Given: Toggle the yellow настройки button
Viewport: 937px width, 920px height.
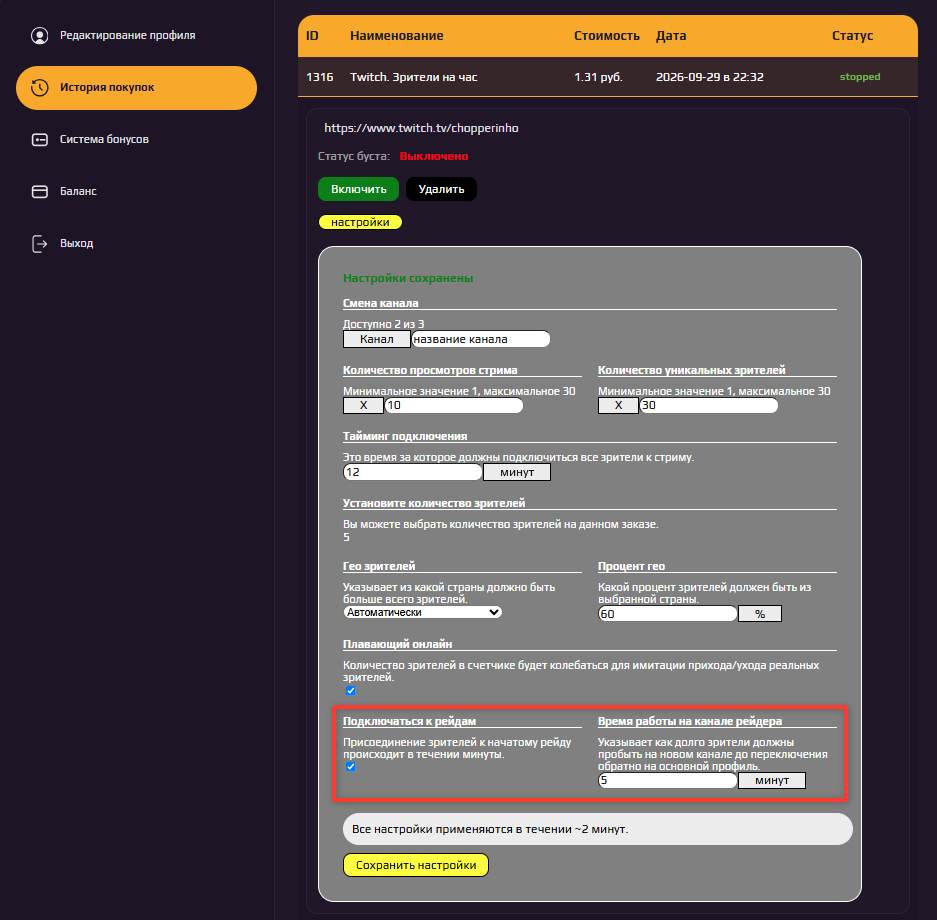Looking at the screenshot, I should tap(360, 222).
